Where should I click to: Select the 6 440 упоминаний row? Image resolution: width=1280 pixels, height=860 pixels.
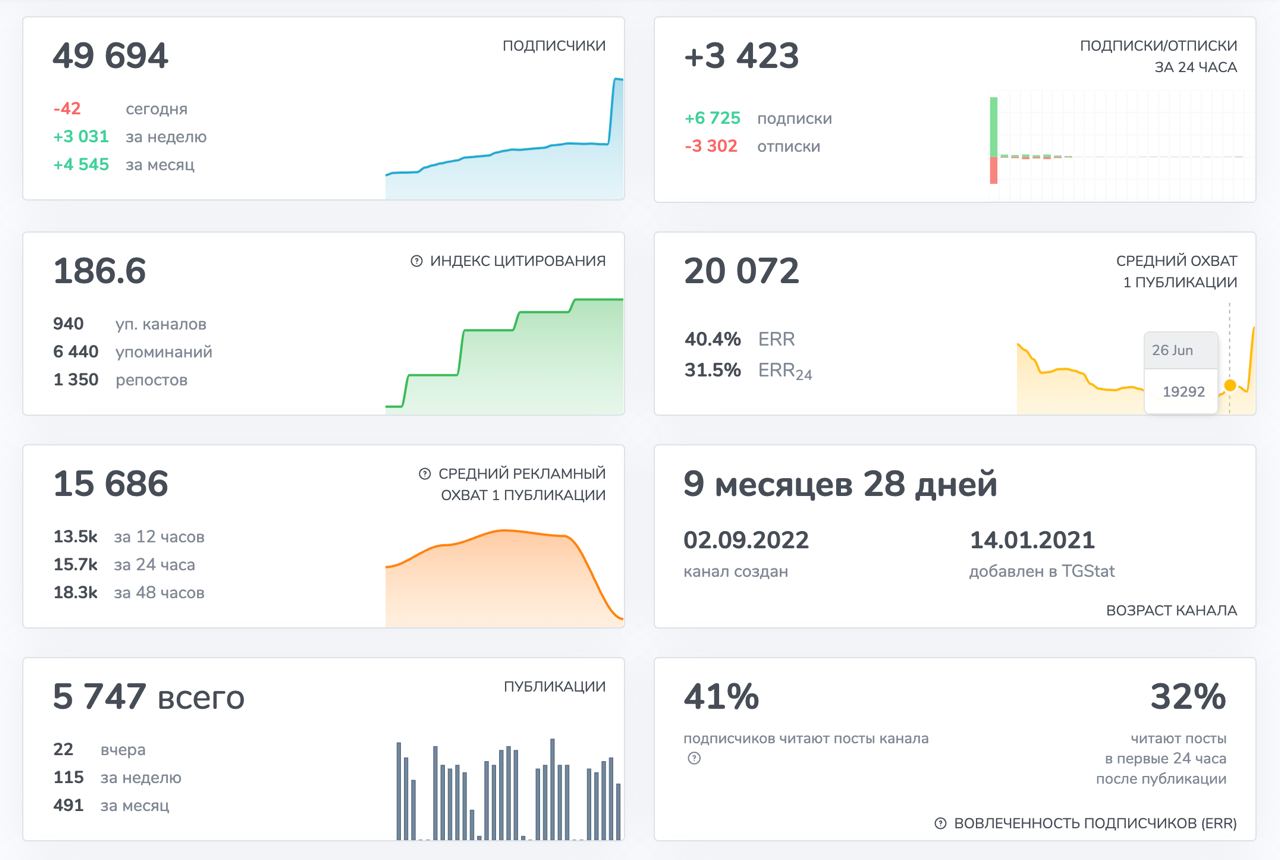[x=132, y=352]
